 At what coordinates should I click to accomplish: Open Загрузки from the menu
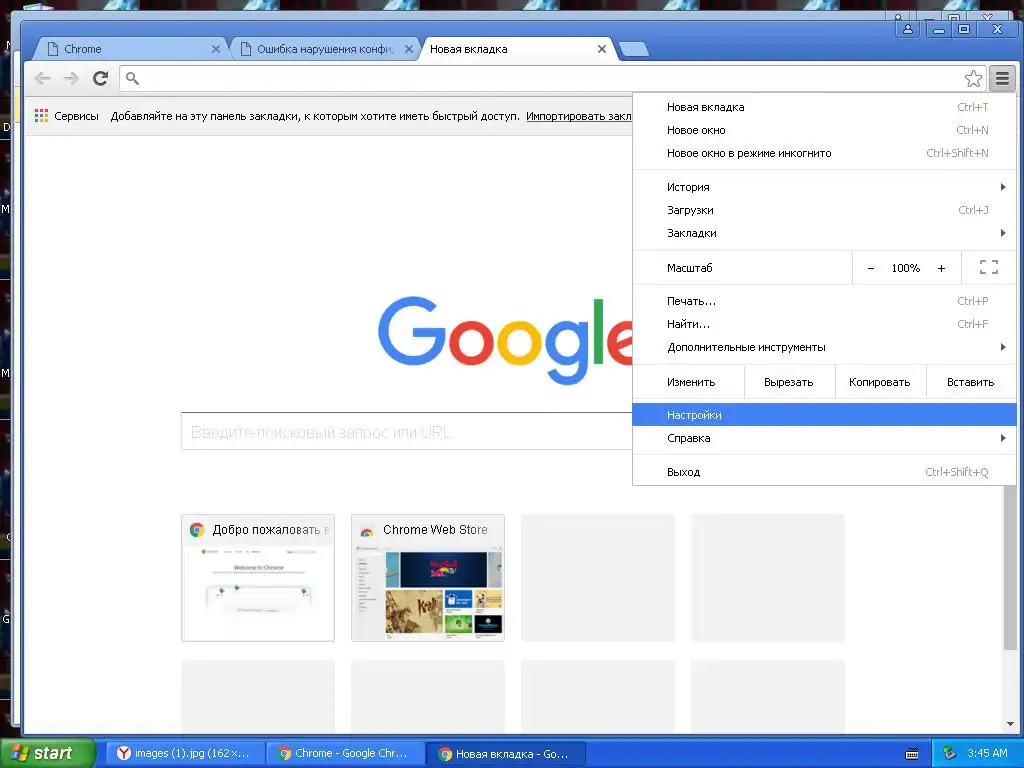click(x=824, y=210)
